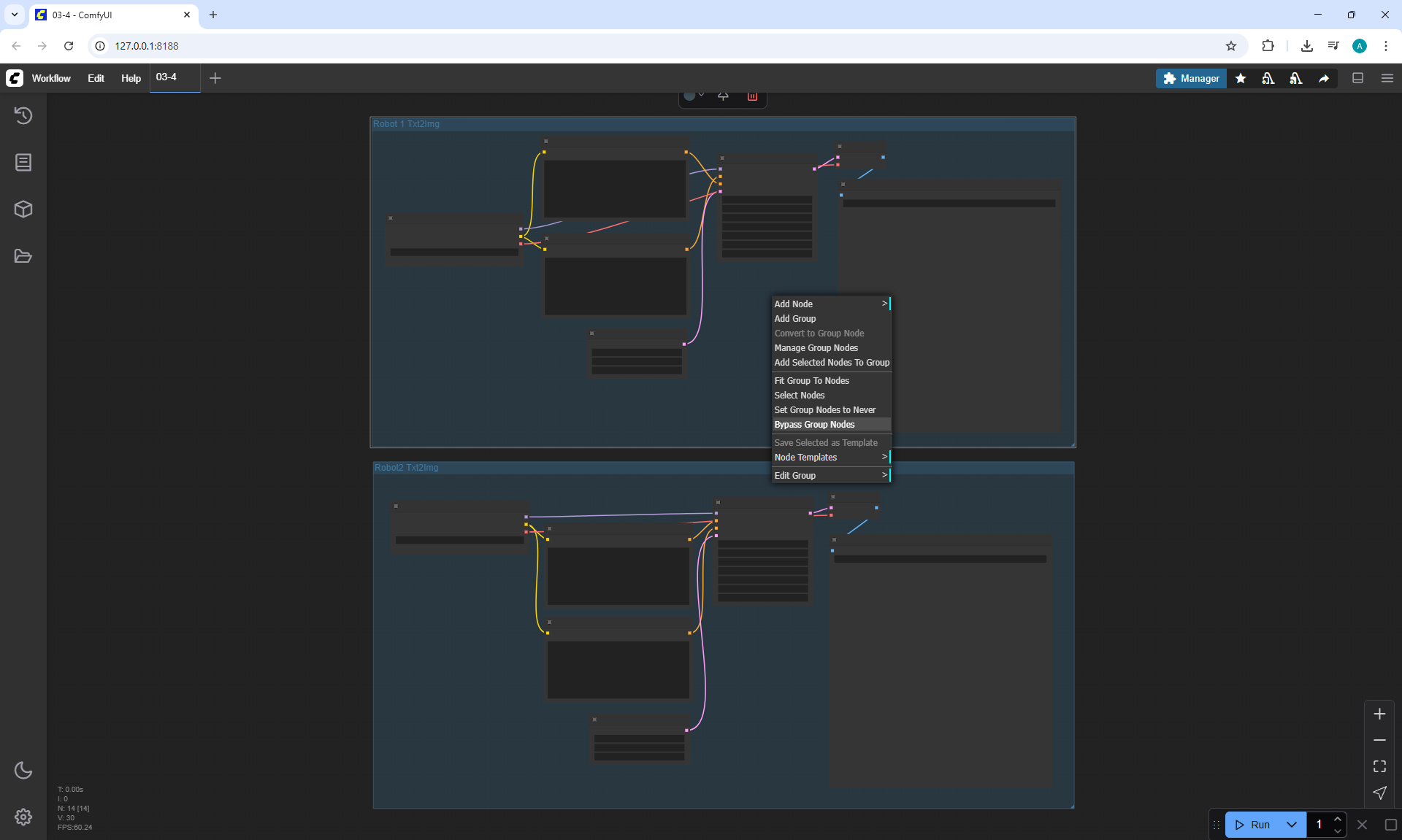Viewport: 1402px width, 840px height.
Task: Open the workflows folder sidebar icon
Action: click(23, 256)
